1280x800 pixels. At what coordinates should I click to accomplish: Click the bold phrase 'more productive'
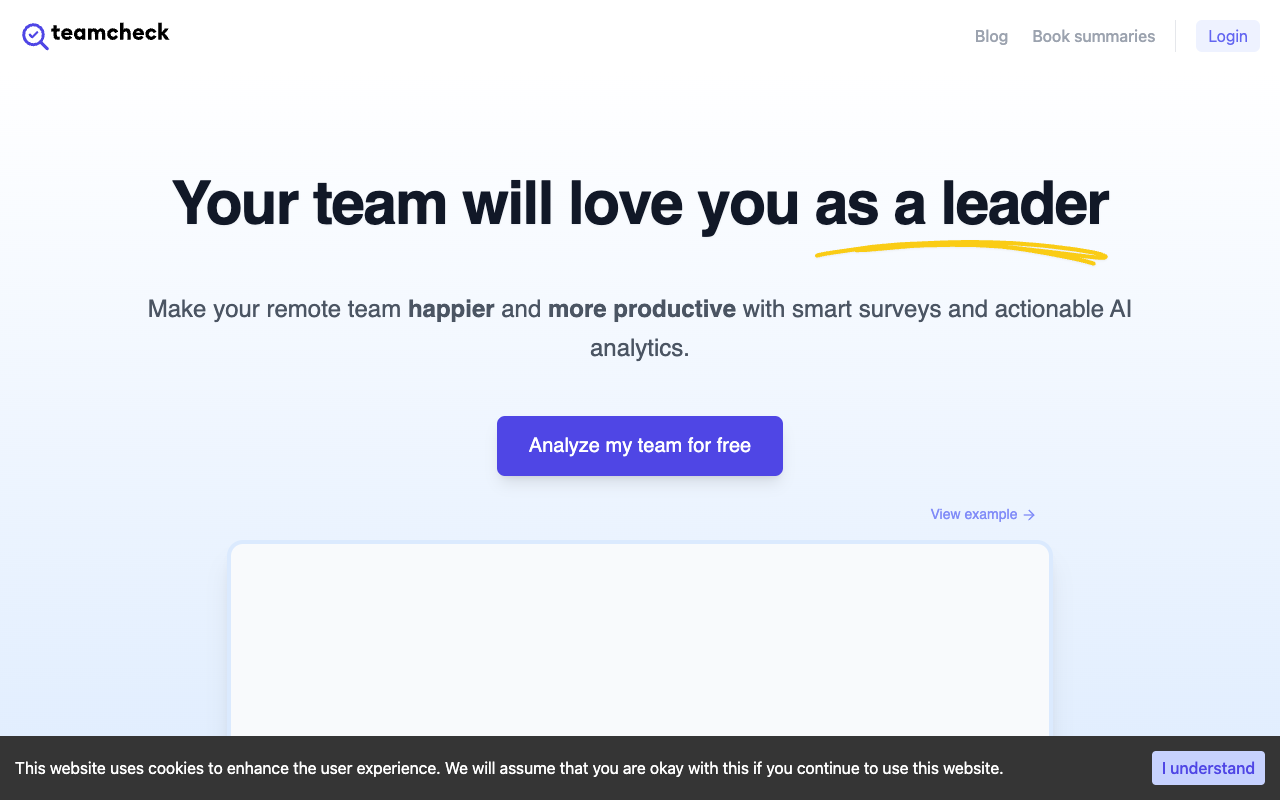[642, 309]
